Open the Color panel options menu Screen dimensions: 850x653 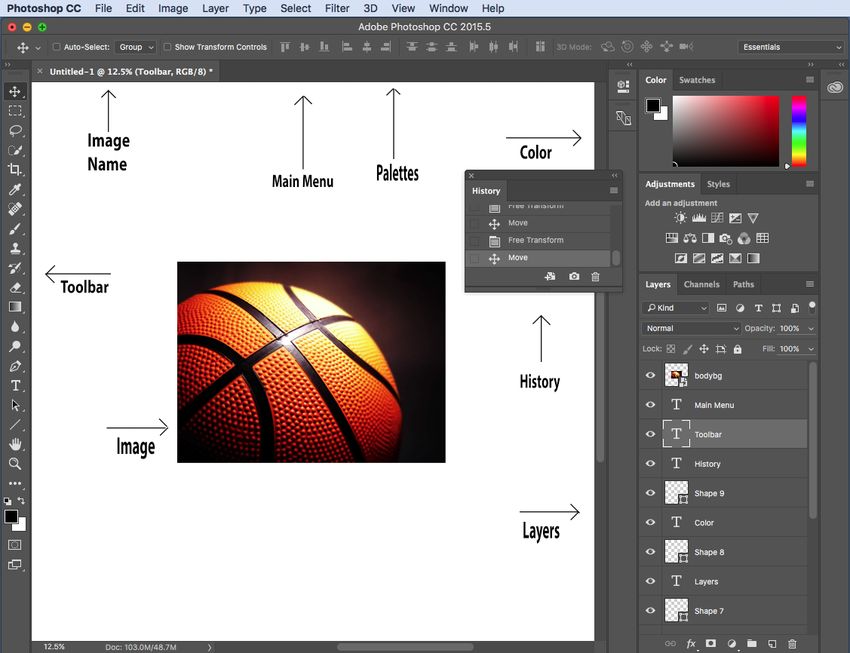(x=809, y=80)
